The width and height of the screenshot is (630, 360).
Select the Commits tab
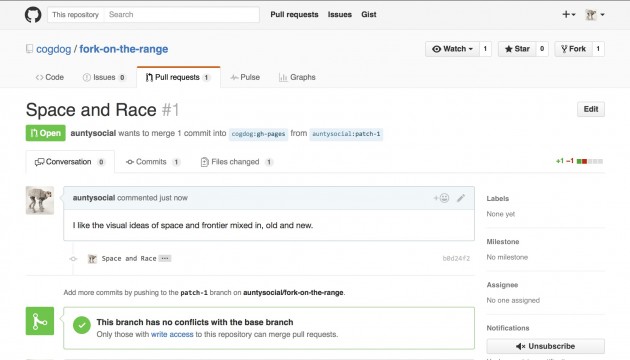click(152, 162)
